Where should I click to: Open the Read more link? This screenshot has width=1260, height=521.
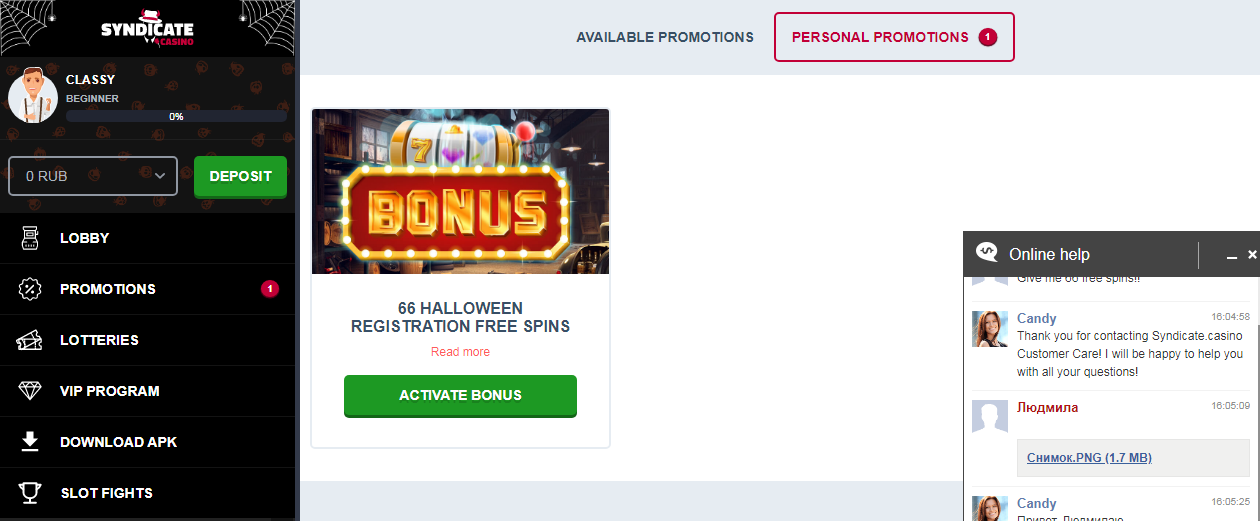460,352
